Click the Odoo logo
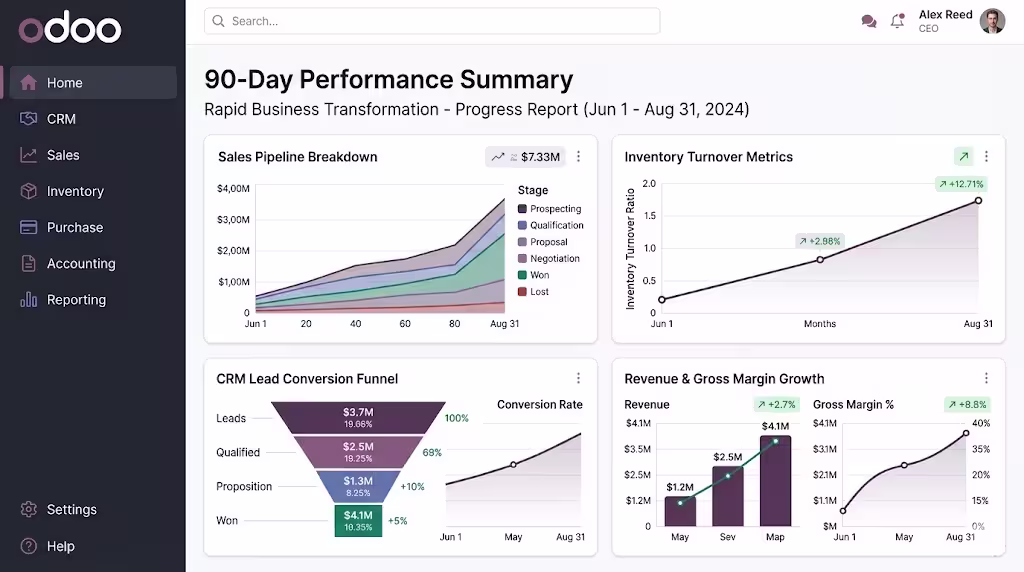 click(x=69, y=28)
